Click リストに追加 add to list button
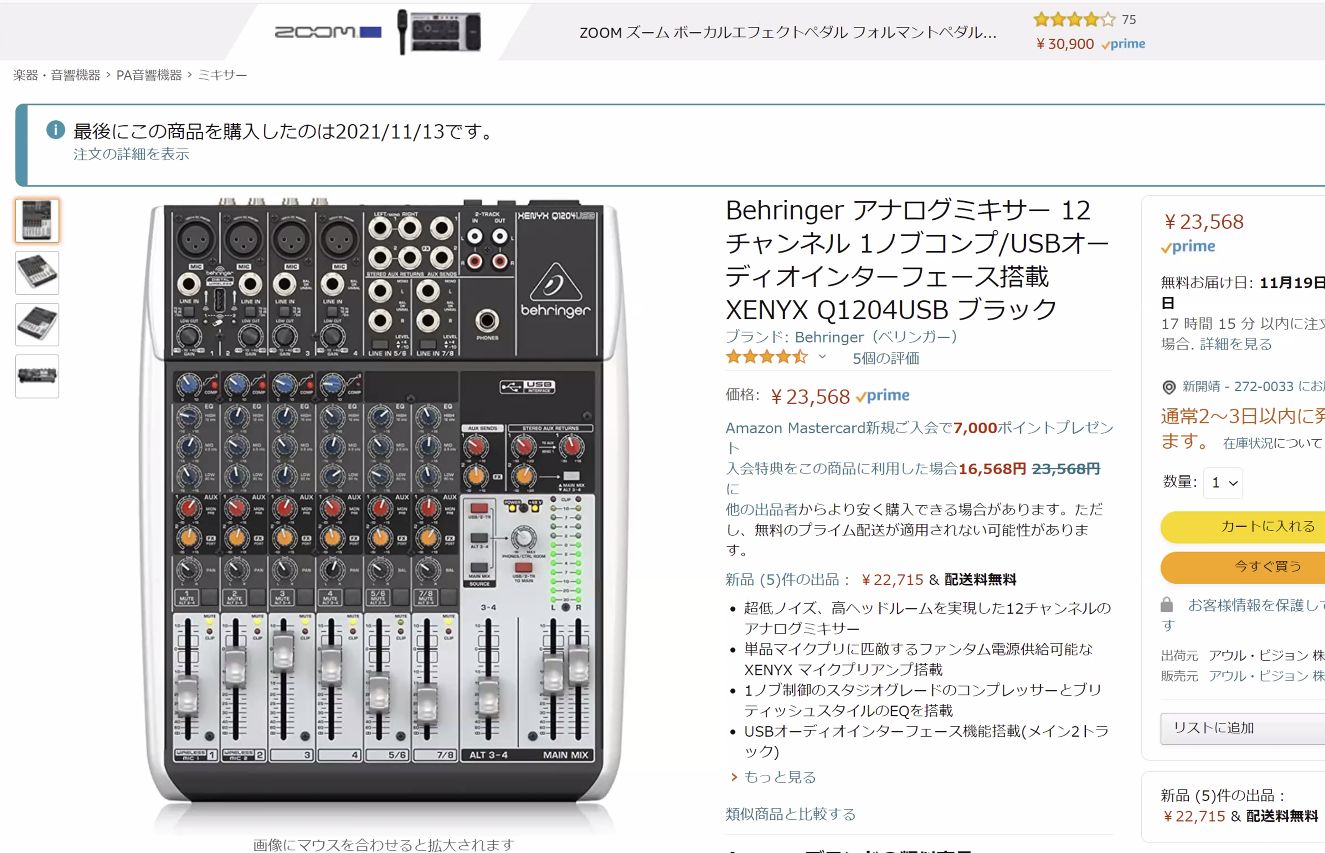The image size is (1325, 853). coord(1242,728)
